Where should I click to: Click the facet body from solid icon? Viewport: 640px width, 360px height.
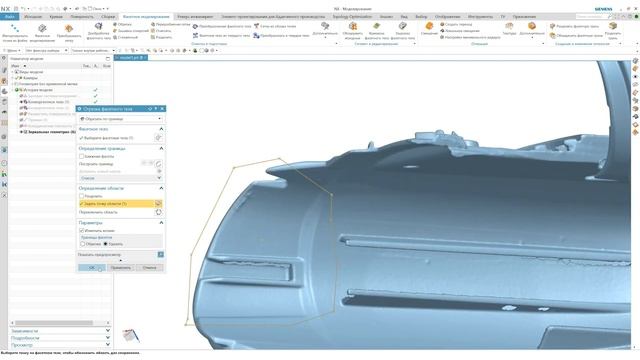196,36
